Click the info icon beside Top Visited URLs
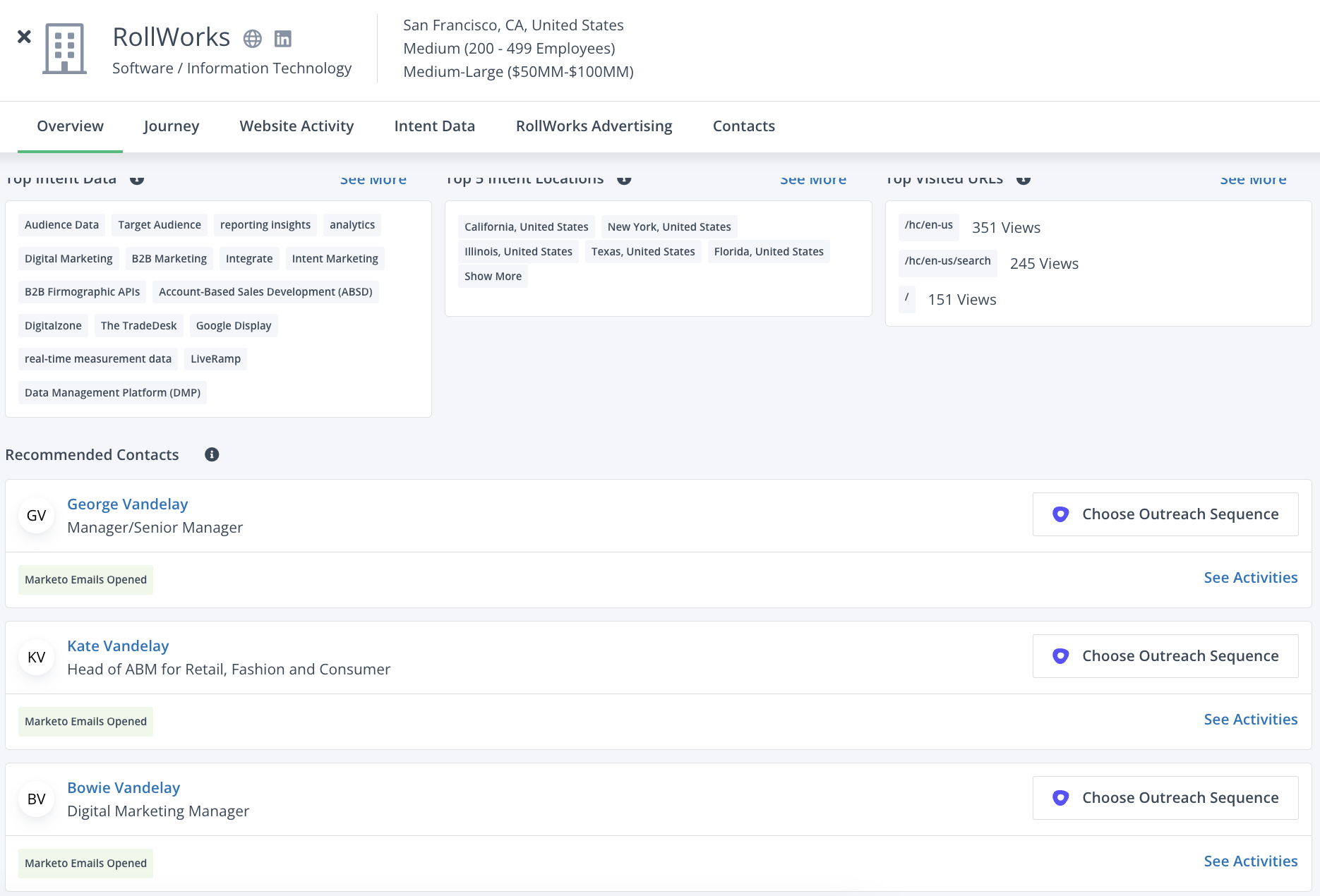The width and height of the screenshot is (1320, 896). (1024, 178)
